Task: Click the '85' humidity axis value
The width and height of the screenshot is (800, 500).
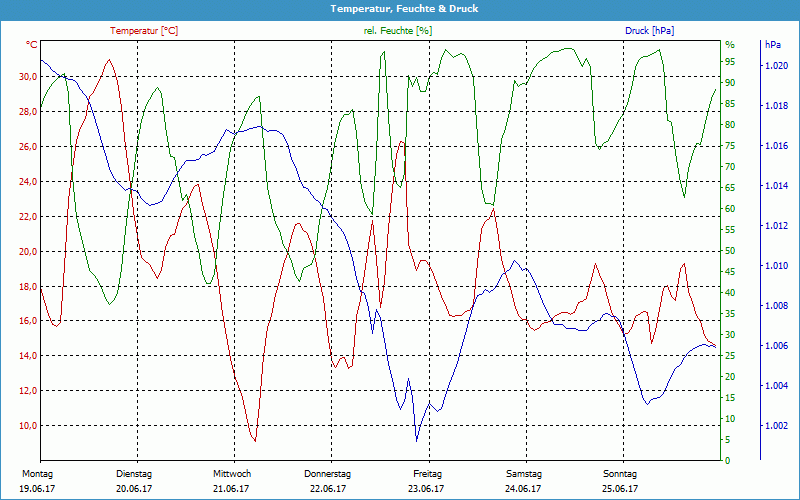Action: coord(730,104)
